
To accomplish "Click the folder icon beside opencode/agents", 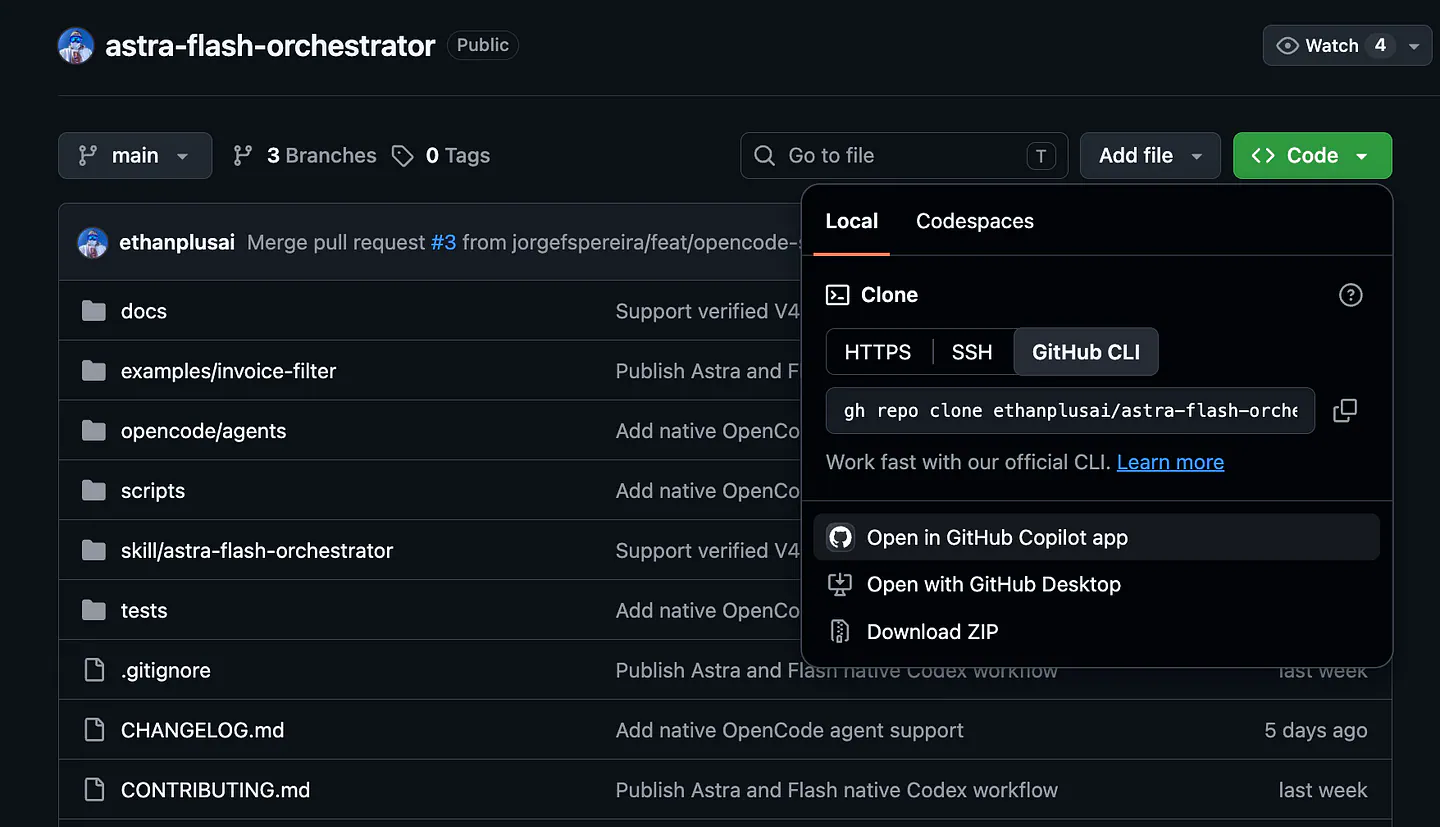I will pyautogui.click(x=94, y=431).
